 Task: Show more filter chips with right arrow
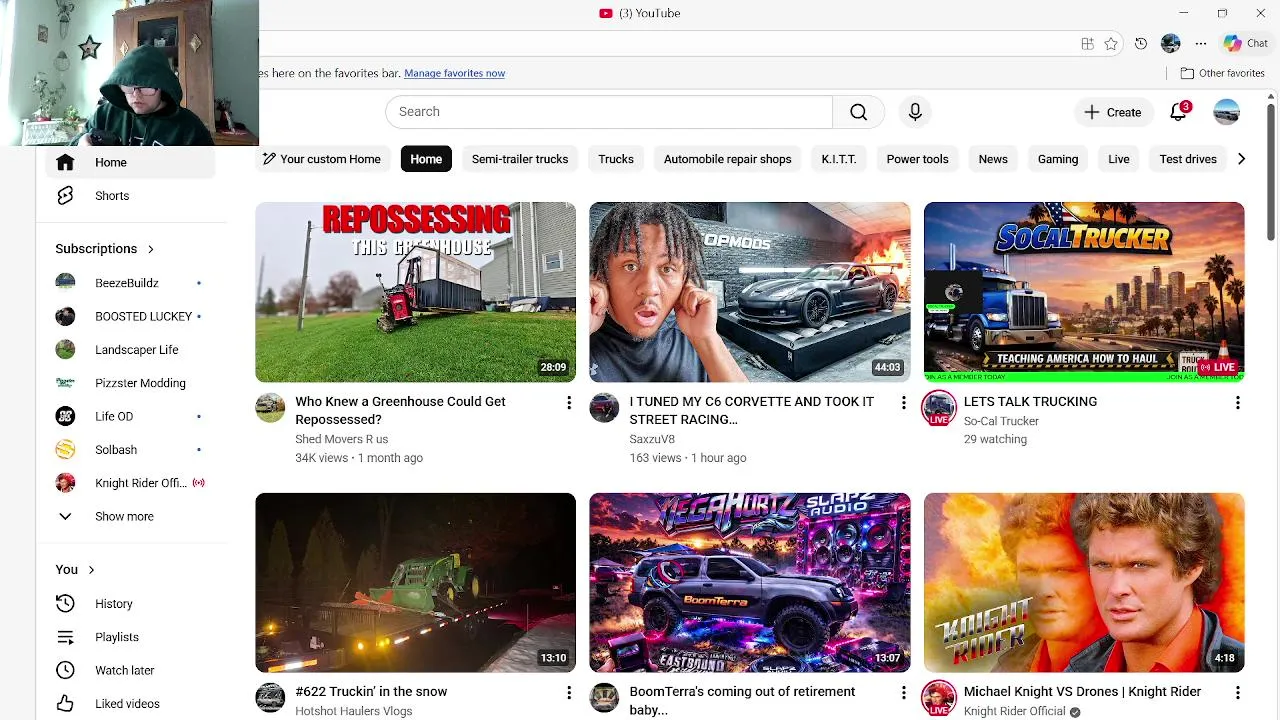pos(1241,159)
